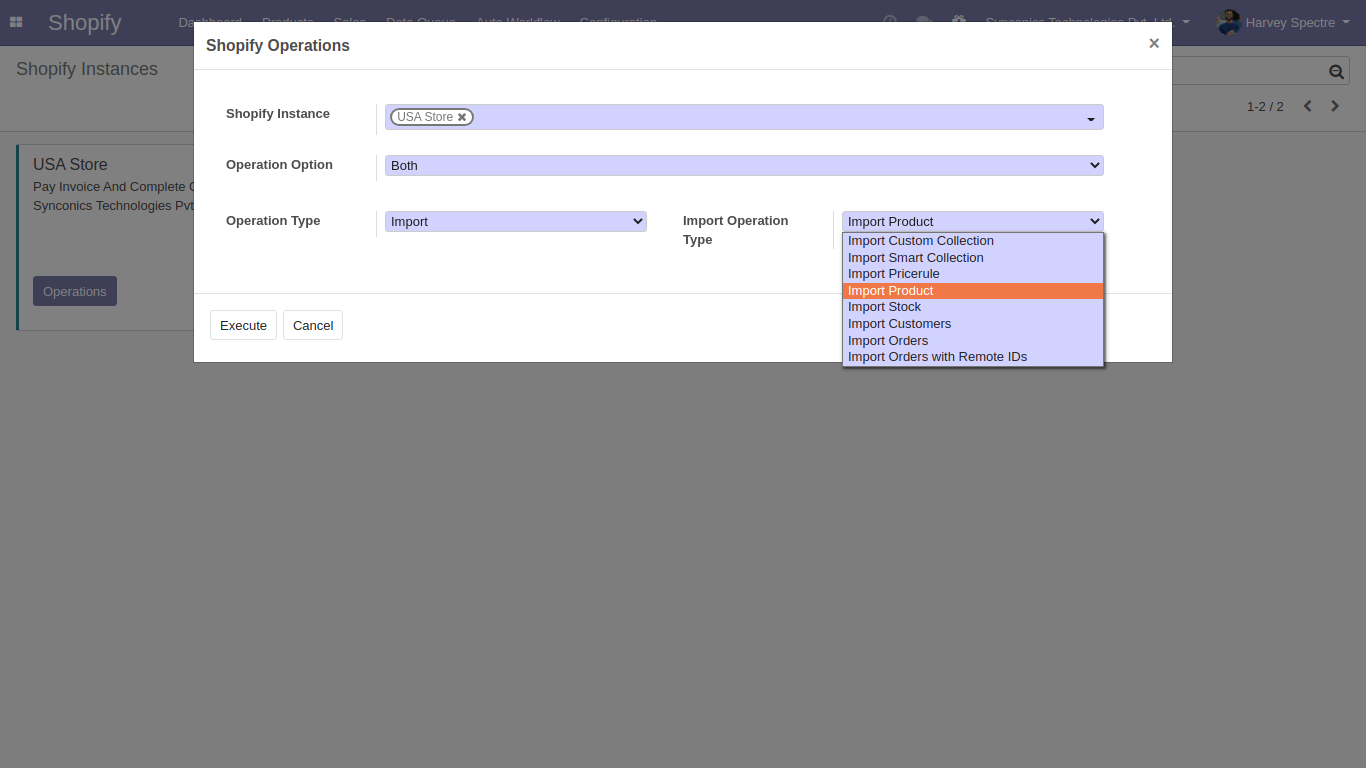Select Import Smart Collection option

[x=915, y=258]
